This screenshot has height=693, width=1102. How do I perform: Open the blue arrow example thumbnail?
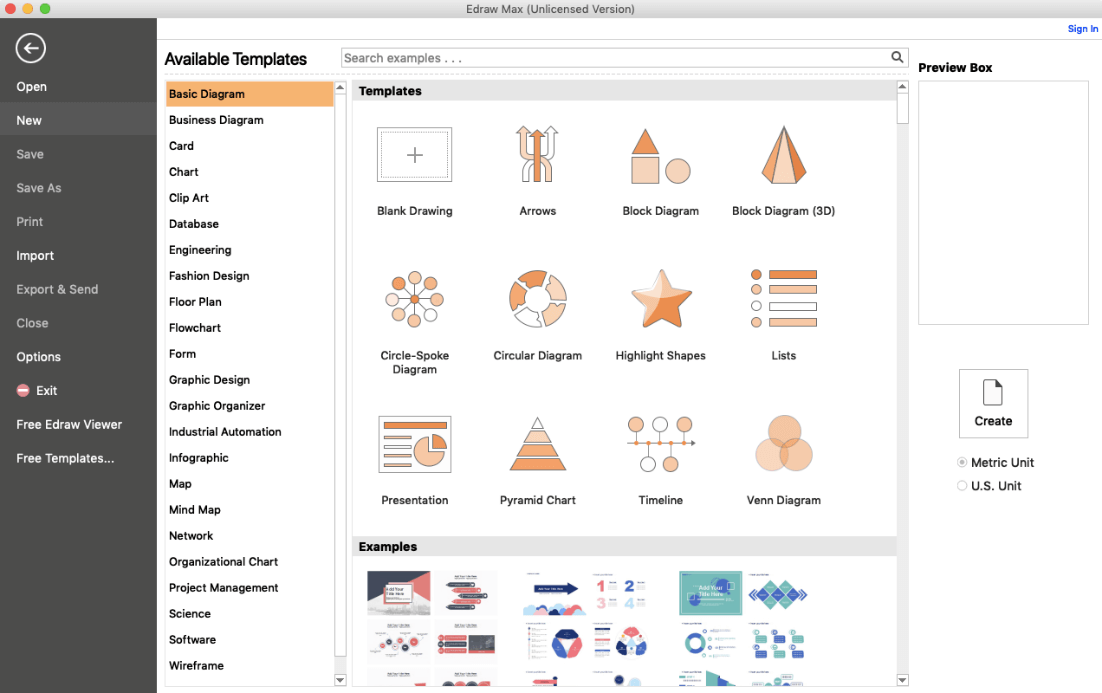point(555,593)
